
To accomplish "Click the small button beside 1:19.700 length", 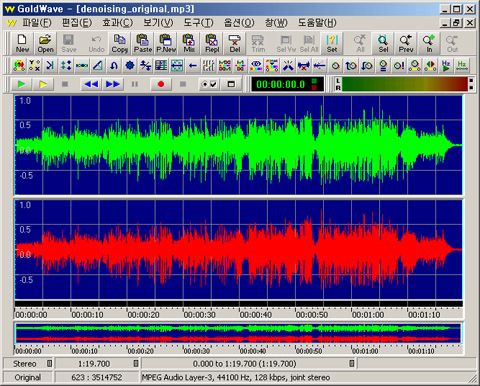I will [x=136, y=363].
